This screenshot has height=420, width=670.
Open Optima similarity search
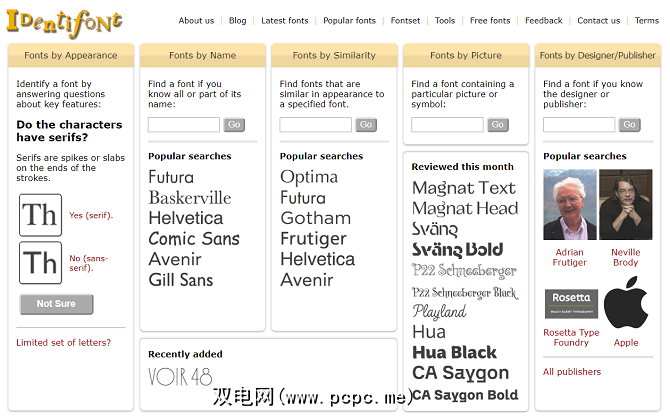pyautogui.click(x=309, y=177)
